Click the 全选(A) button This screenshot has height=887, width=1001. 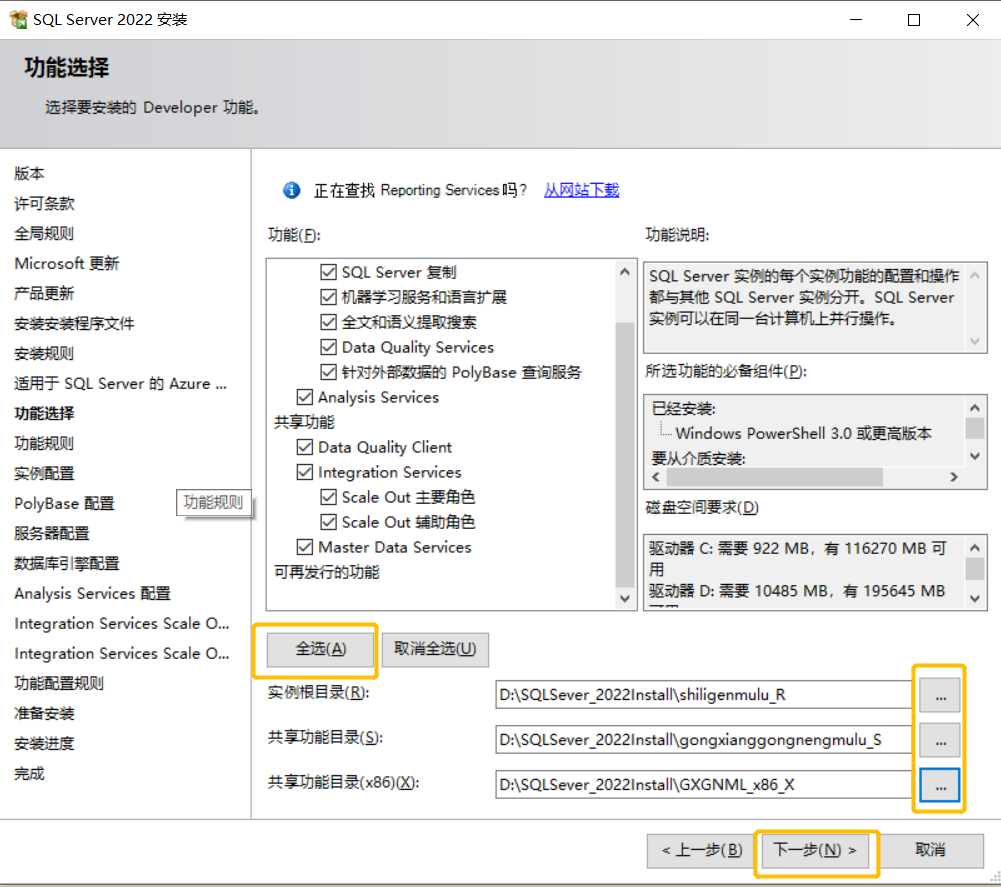pyautogui.click(x=320, y=649)
